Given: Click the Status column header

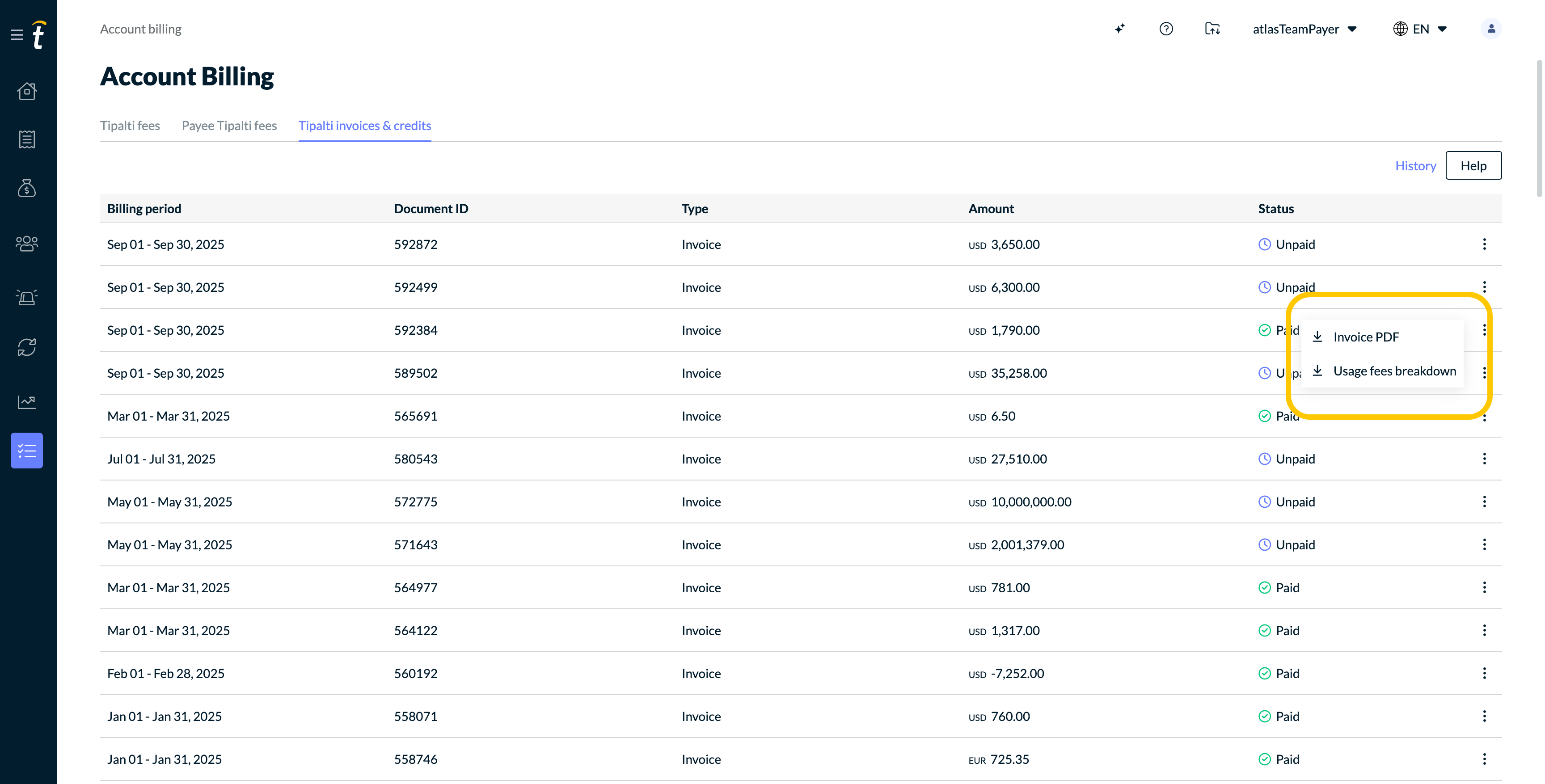Looking at the screenshot, I should [1276, 209].
